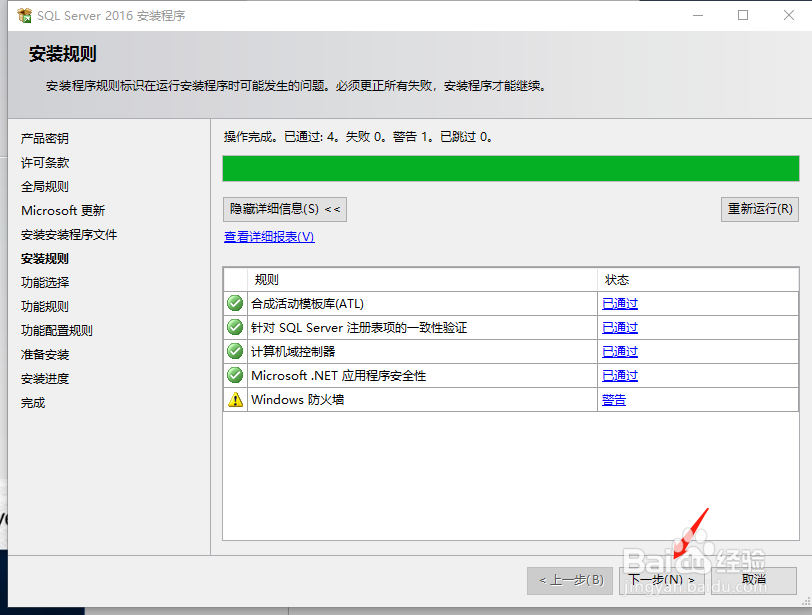Open 已通过 link for 计算机域控制器
The image size is (812, 615).
coord(620,352)
